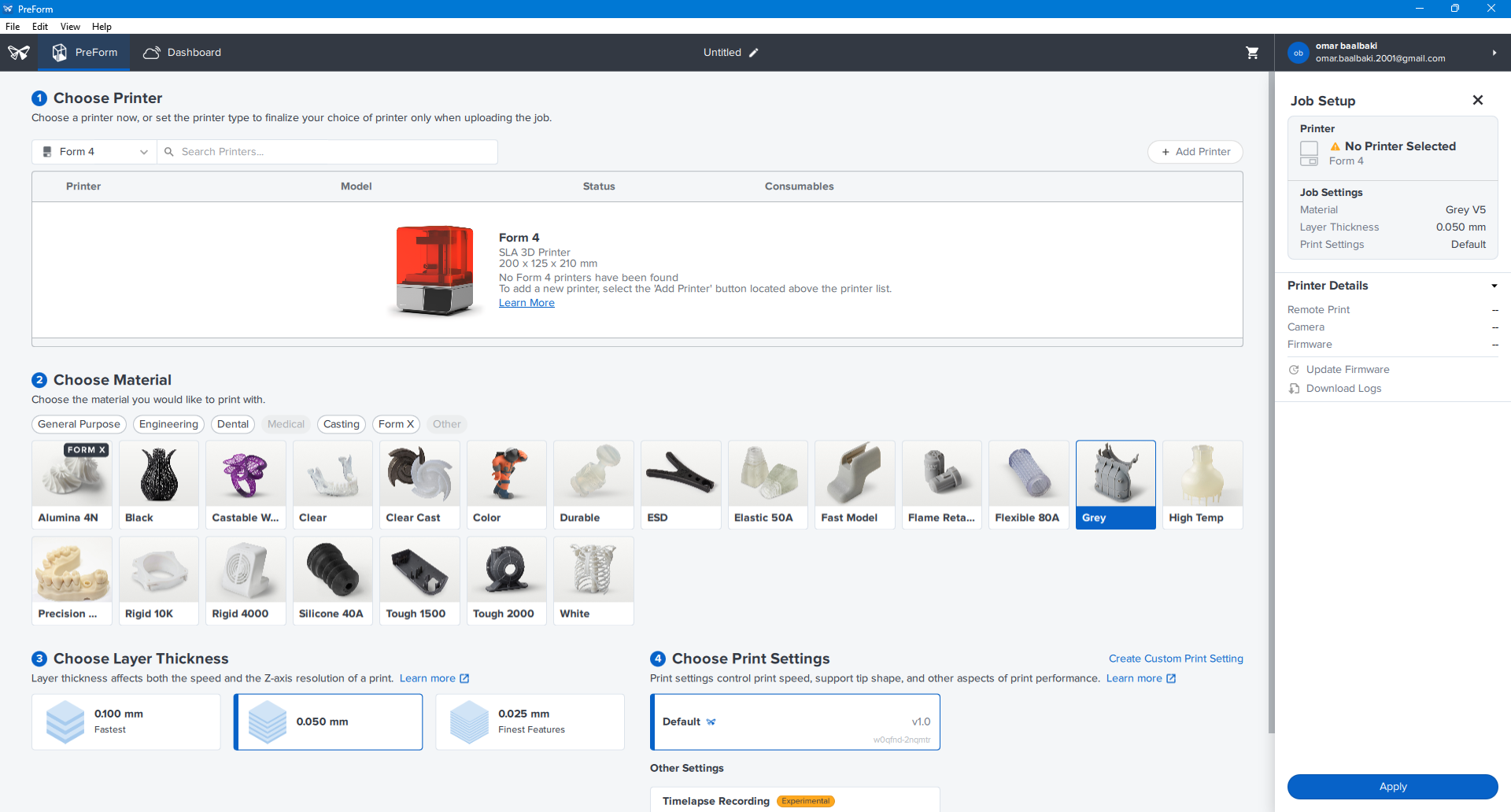Open the Layer Thickness Learn more external icon
1511x812 pixels.
coord(464,678)
